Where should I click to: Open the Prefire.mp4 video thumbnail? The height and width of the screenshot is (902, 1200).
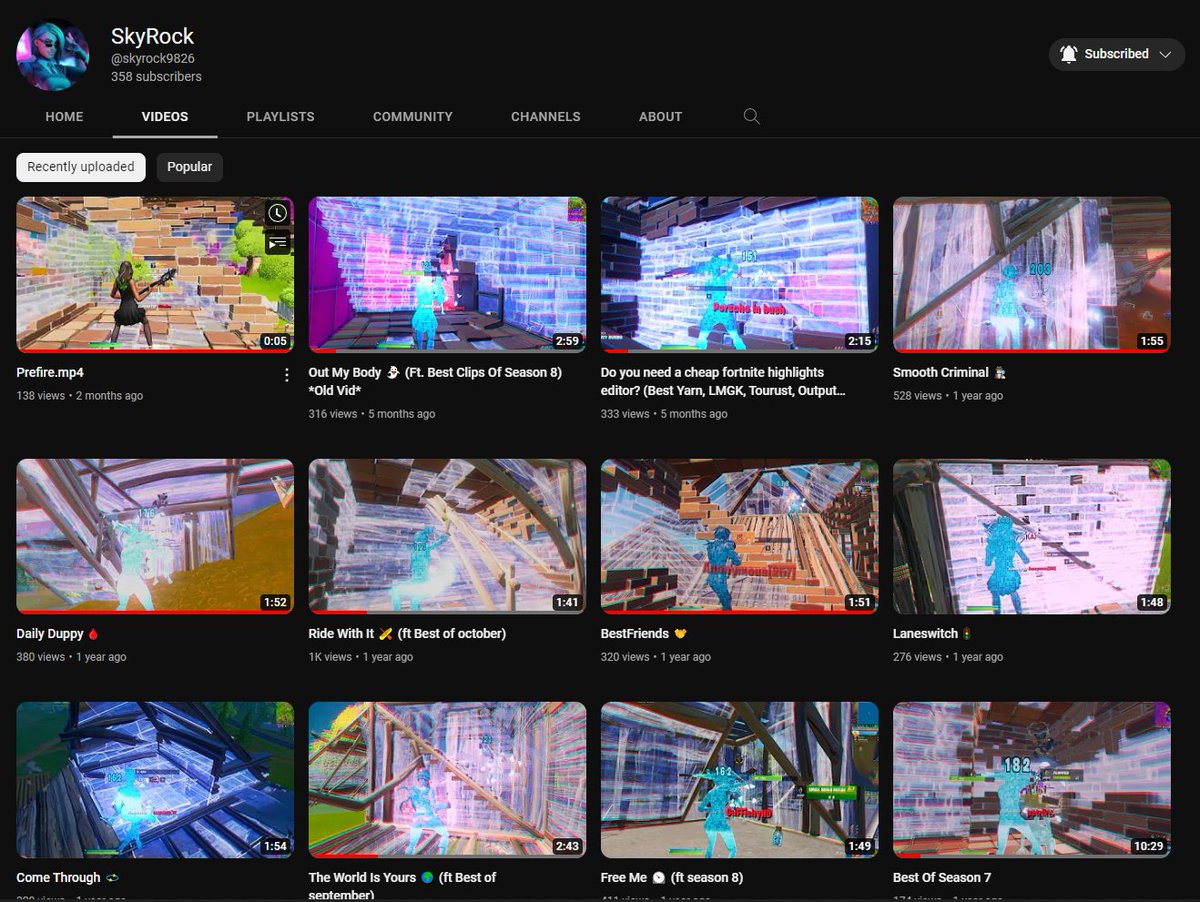[x=155, y=275]
